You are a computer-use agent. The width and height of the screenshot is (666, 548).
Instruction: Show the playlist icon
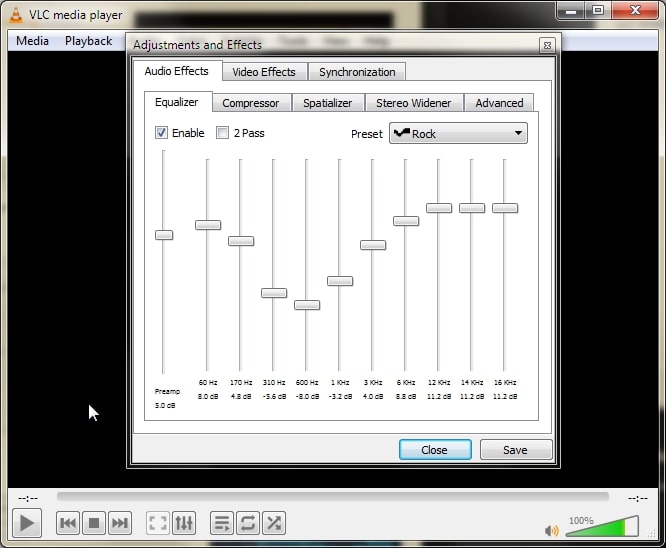pyautogui.click(x=222, y=523)
